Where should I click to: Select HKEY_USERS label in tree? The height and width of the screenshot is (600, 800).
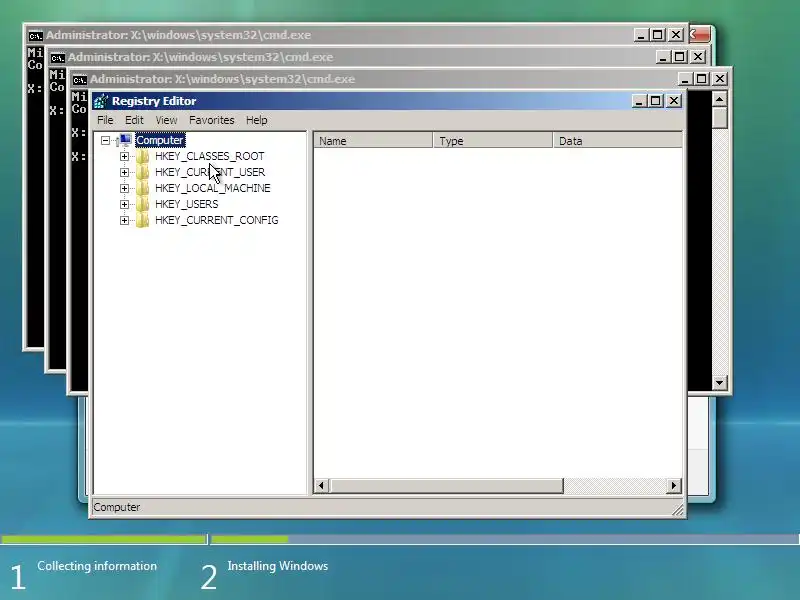coord(187,204)
